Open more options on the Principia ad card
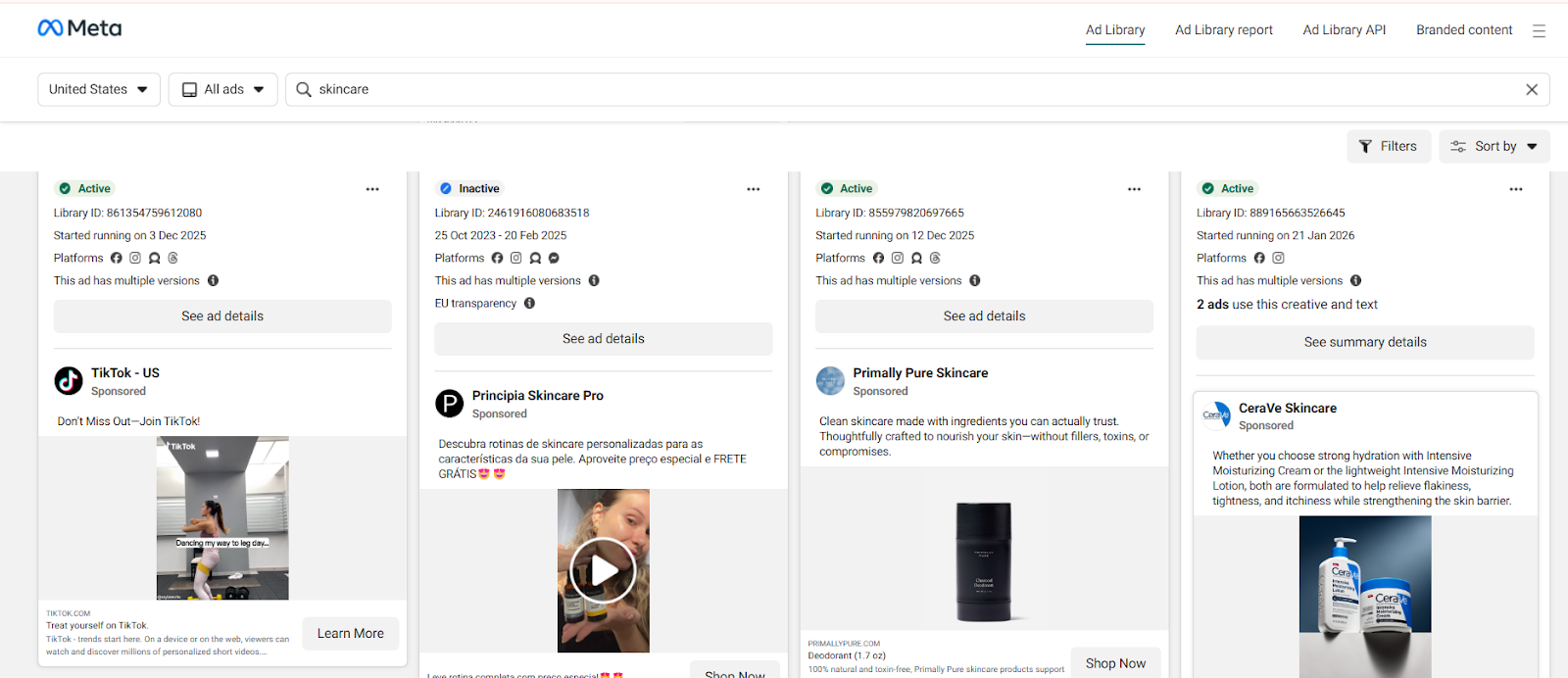This screenshot has height=678, width=1568. (x=754, y=189)
